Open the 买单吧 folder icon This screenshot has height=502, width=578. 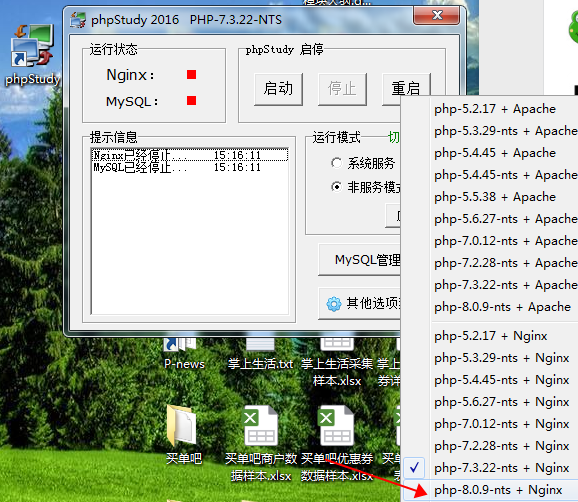[182, 426]
